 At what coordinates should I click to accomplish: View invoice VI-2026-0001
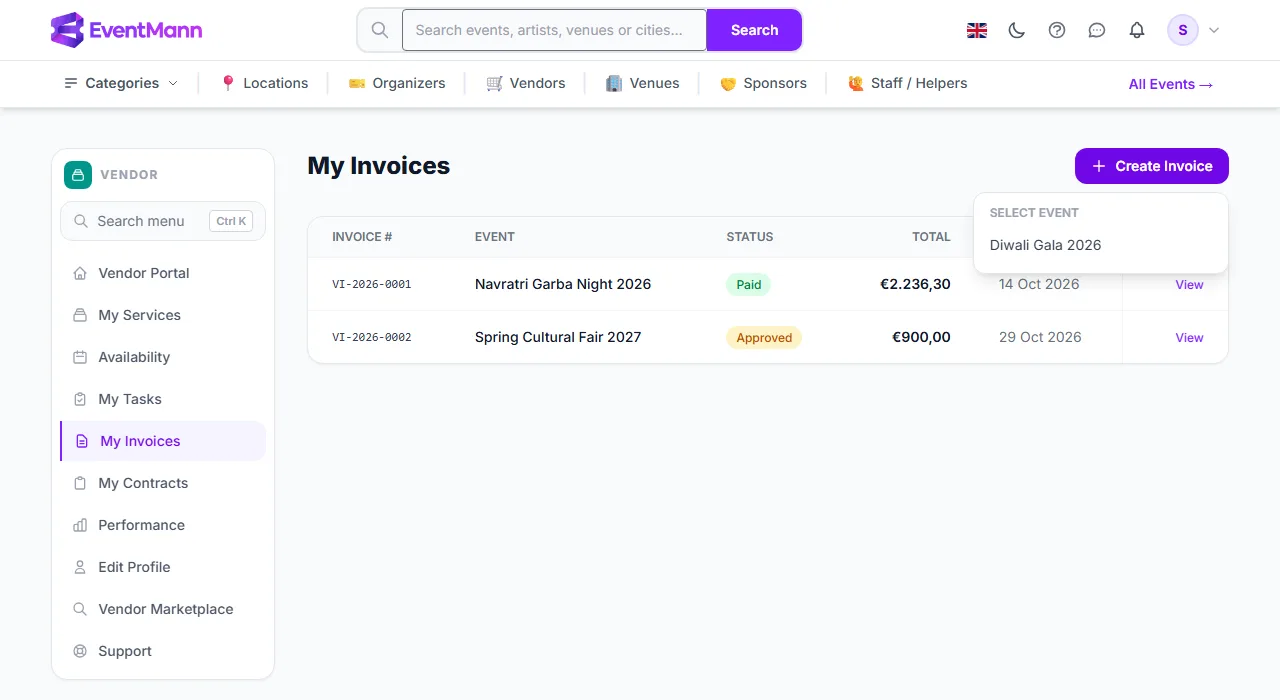pos(1189,285)
